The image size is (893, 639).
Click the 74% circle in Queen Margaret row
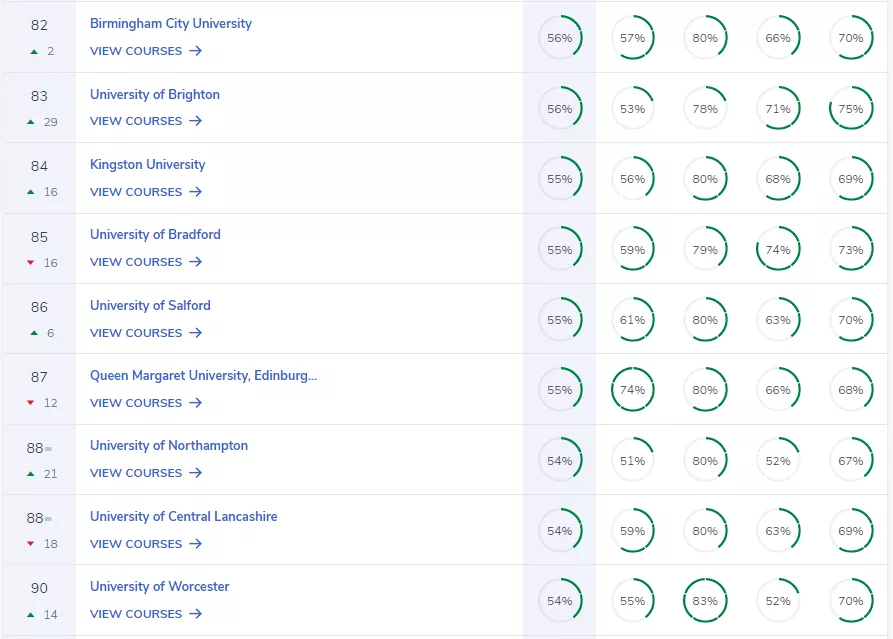coord(632,390)
